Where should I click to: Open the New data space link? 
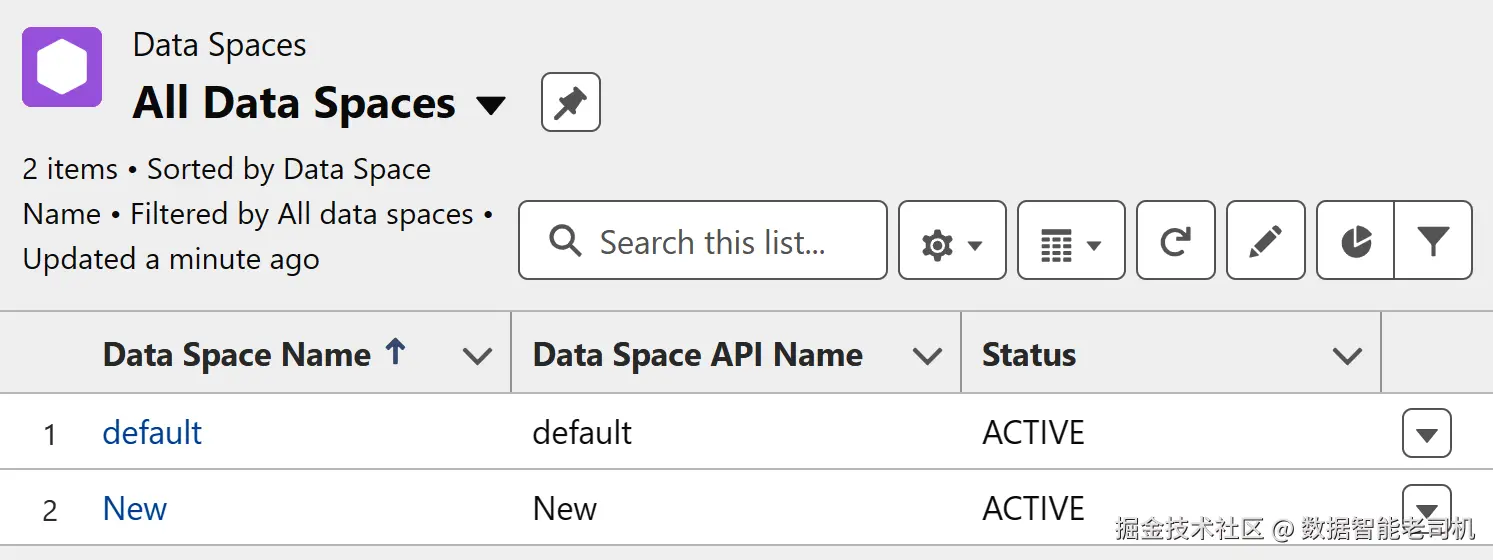pos(134,509)
